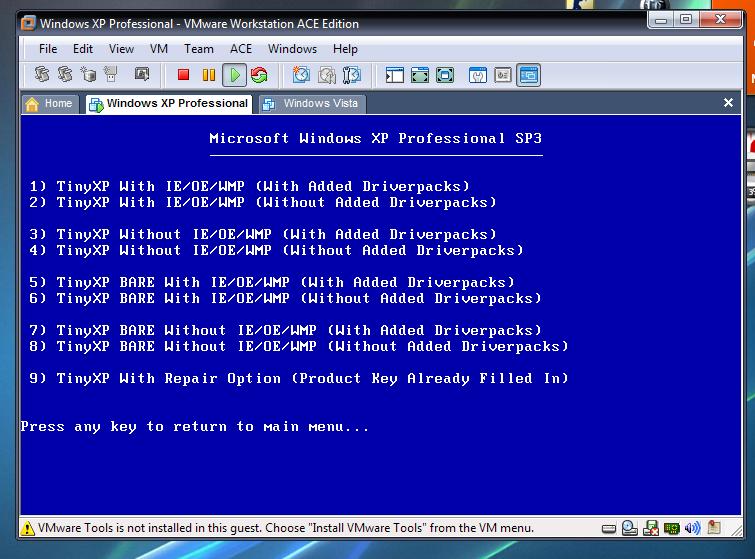
Task: Click the Revert to snapshot icon
Action: (x=326, y=75)
